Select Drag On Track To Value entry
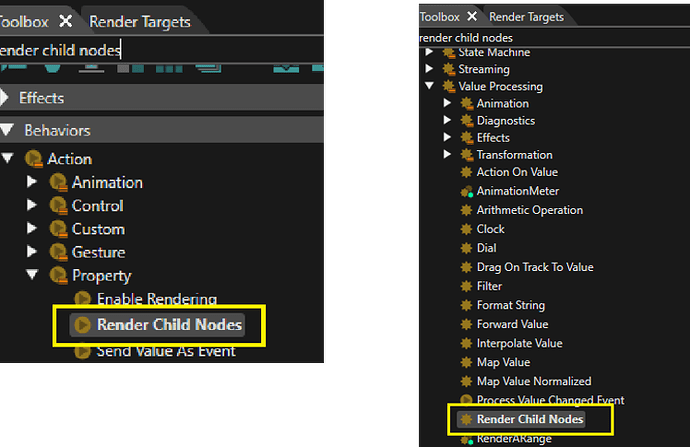The width and height of the screenshot is (690, 447). tap(535, 267)
